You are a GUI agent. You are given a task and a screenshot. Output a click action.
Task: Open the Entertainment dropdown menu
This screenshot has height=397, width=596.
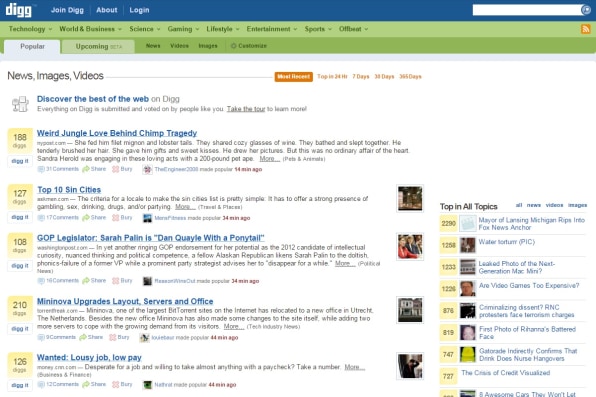pyautogui.click(x=272, y=29)
